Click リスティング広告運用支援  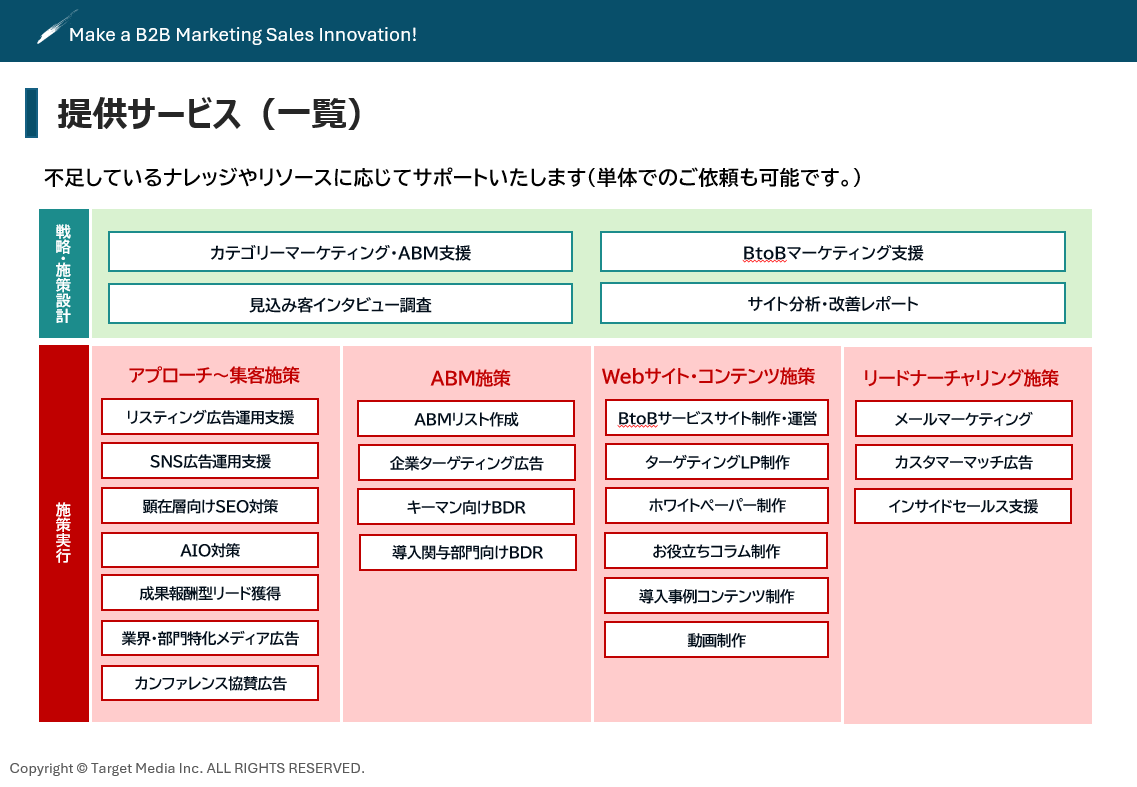click(x=209, y=417)
